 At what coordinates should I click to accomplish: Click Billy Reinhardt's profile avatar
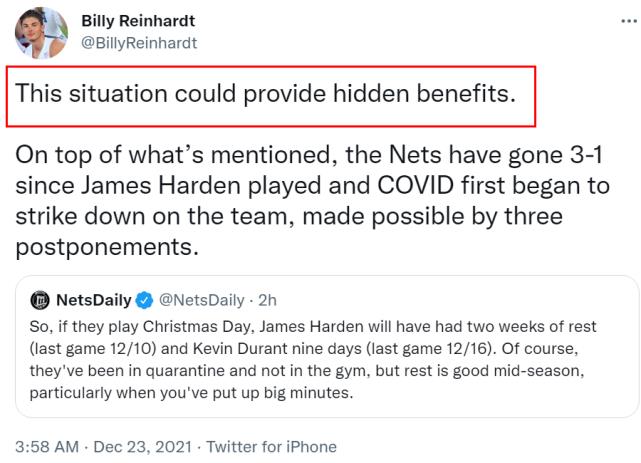pyautogui.click(x=40, y=32)
